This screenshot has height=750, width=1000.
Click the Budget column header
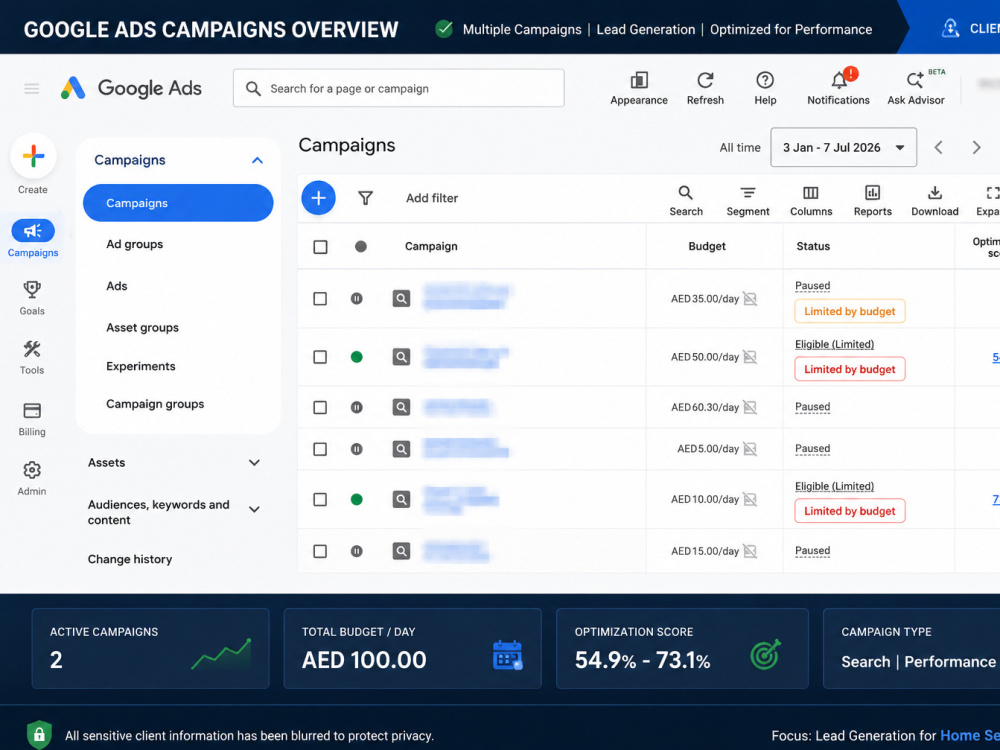(x=707, y=246)
